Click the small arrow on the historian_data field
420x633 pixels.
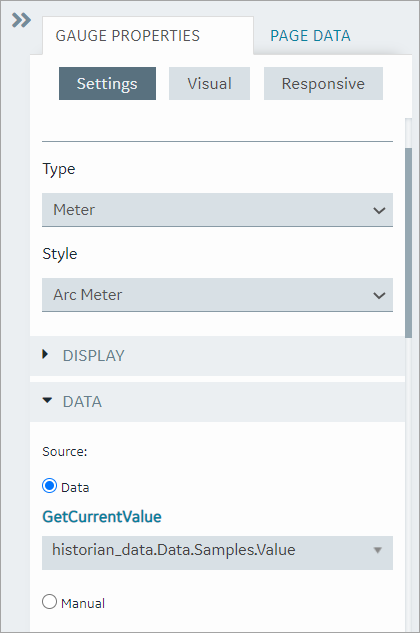pos(378,550)
